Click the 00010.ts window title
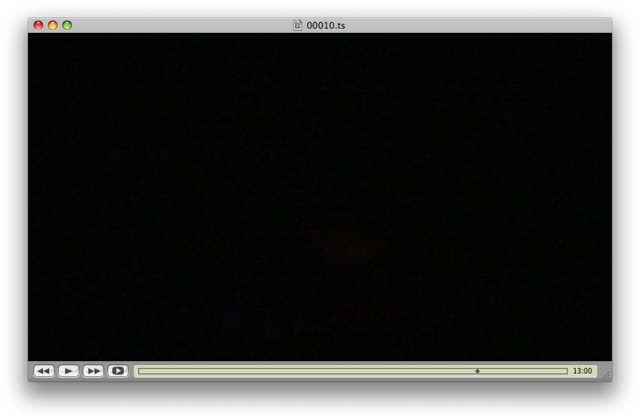Image resolution: width=640 pixels, height=420 pixels. [x=326, y=25]
